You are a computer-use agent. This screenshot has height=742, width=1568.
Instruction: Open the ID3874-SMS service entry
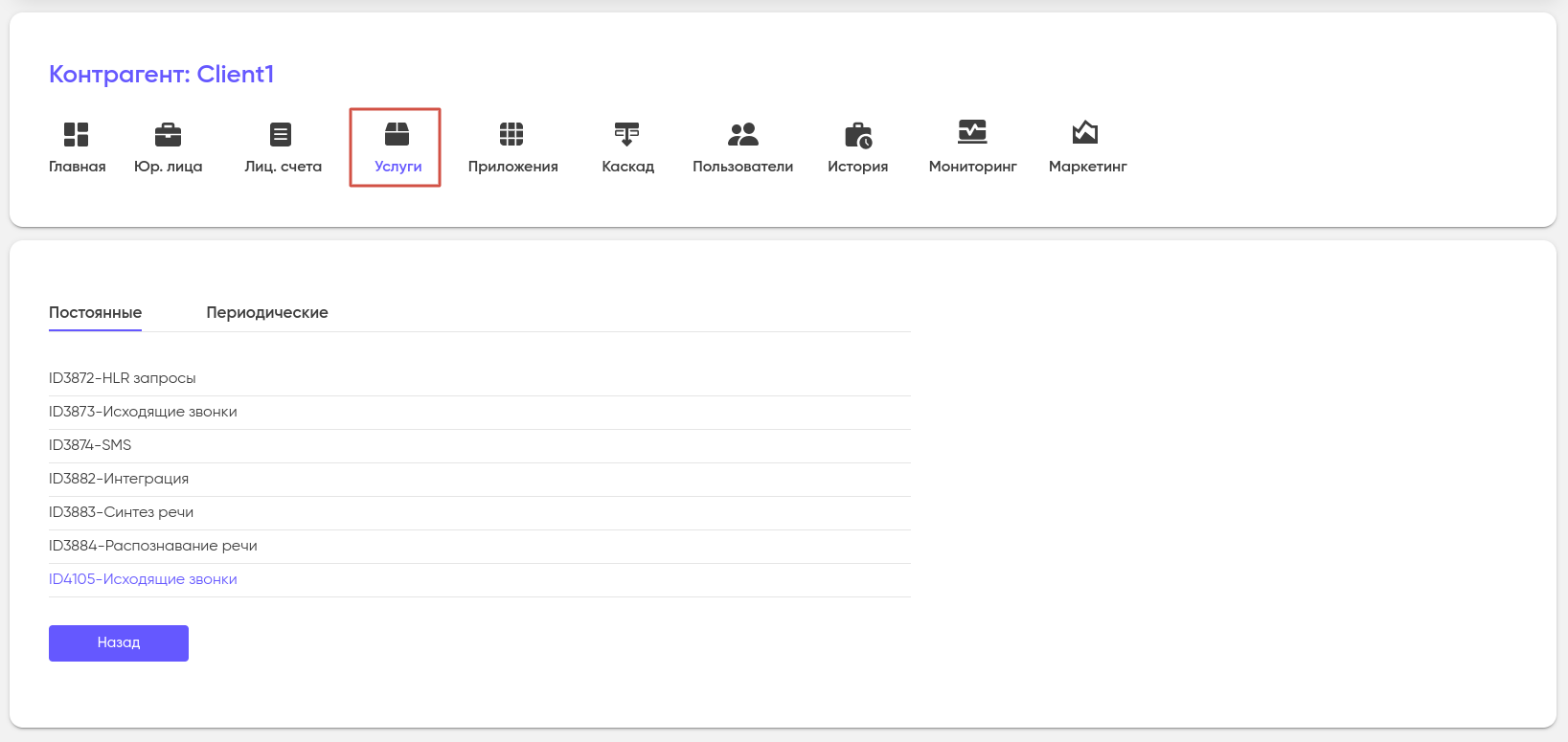[x=90, y=445]
